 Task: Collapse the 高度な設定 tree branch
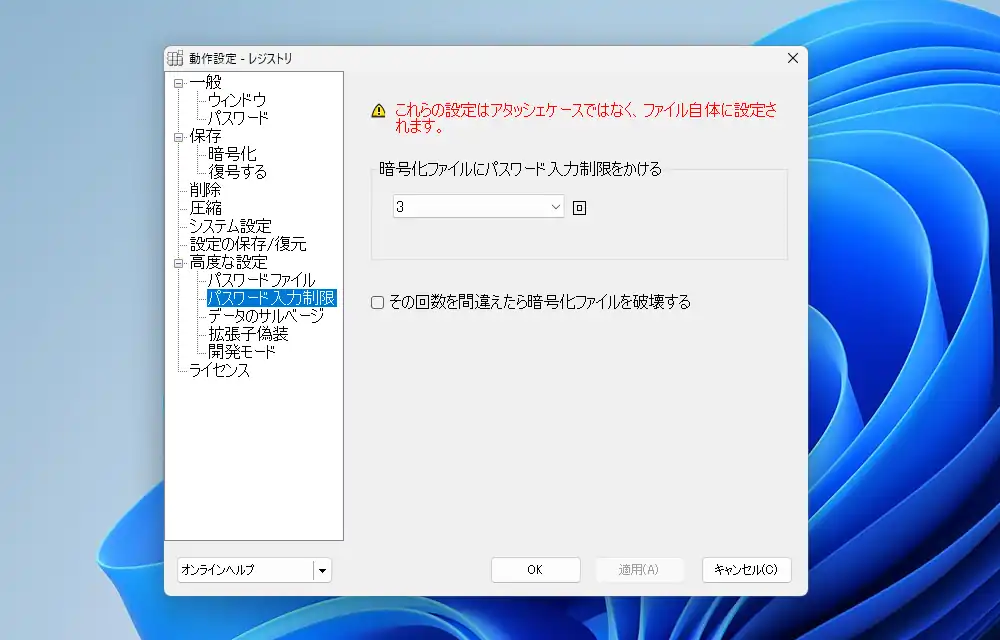178,261
